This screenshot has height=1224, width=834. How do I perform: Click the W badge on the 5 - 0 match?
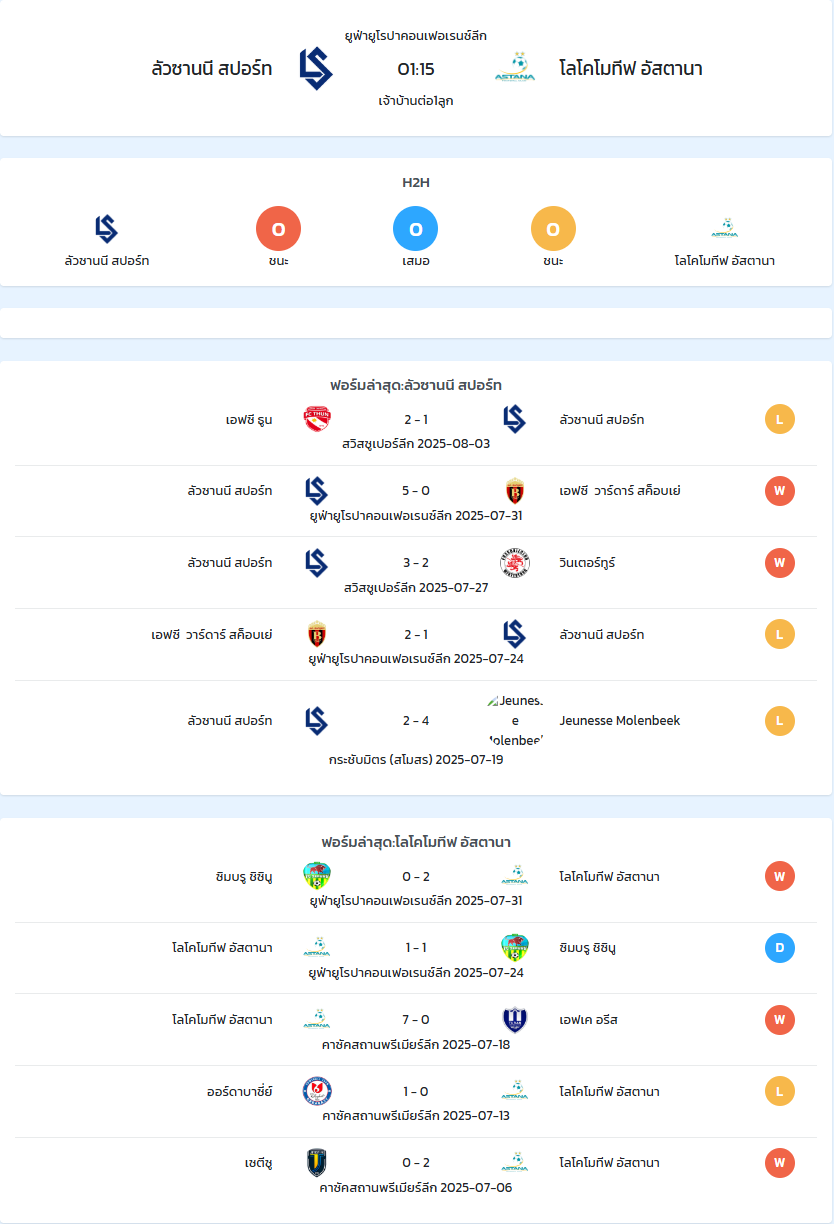[x=780, y=491]
